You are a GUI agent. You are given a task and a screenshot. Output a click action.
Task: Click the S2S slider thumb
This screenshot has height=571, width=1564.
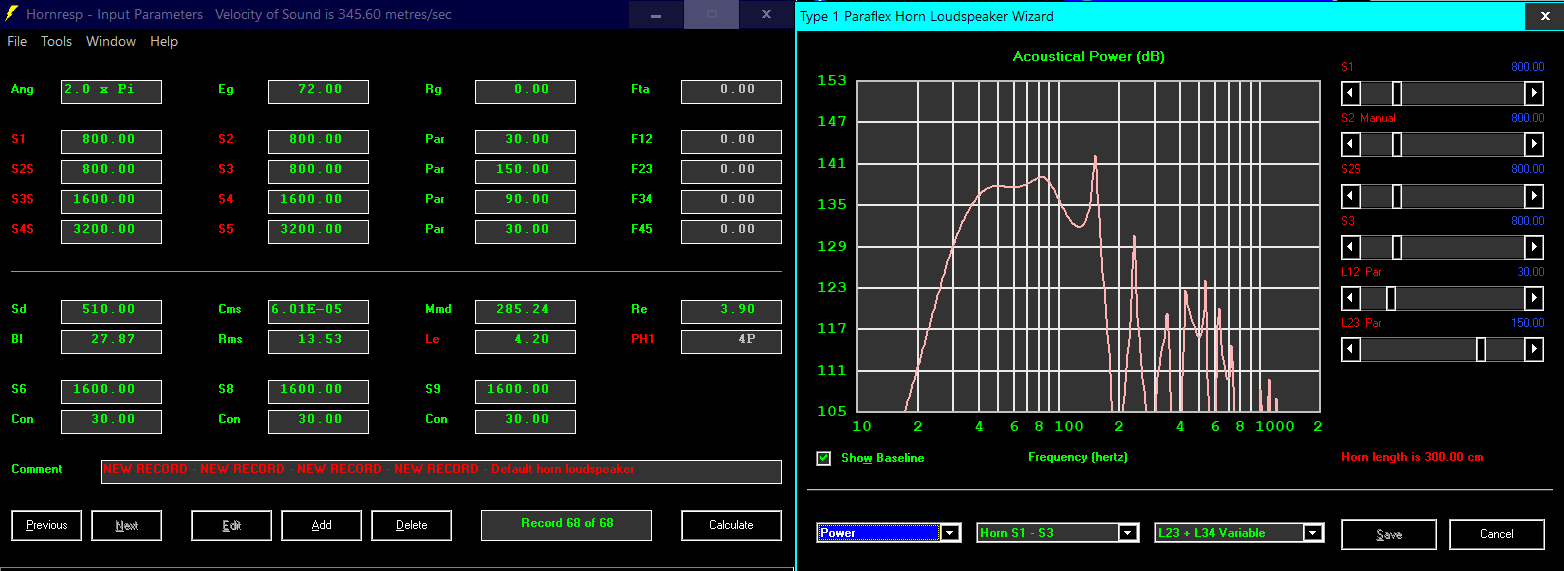(1397, 196)
